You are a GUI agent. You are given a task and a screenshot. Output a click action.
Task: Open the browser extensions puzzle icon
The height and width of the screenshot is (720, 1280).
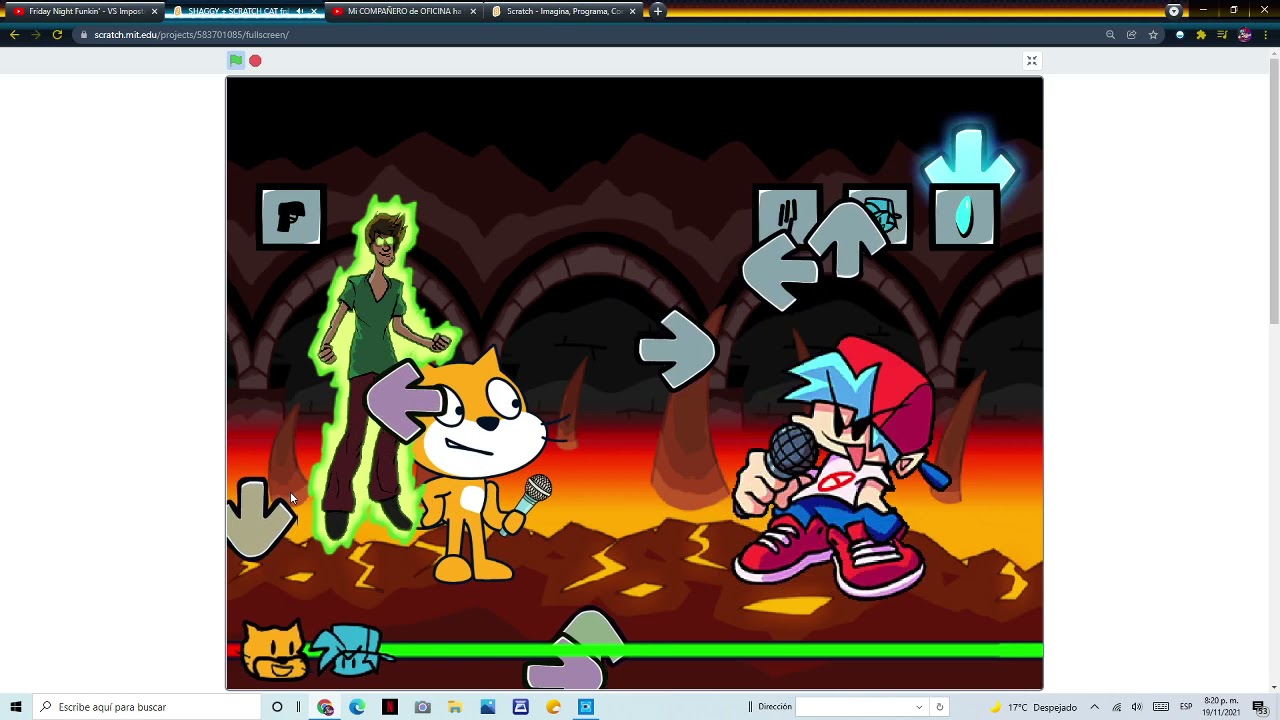coord(1201,35)
